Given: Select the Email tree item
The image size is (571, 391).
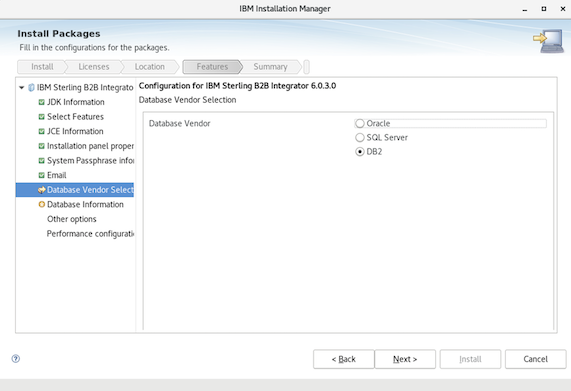Looking at the screenshot, I should 56,175.
